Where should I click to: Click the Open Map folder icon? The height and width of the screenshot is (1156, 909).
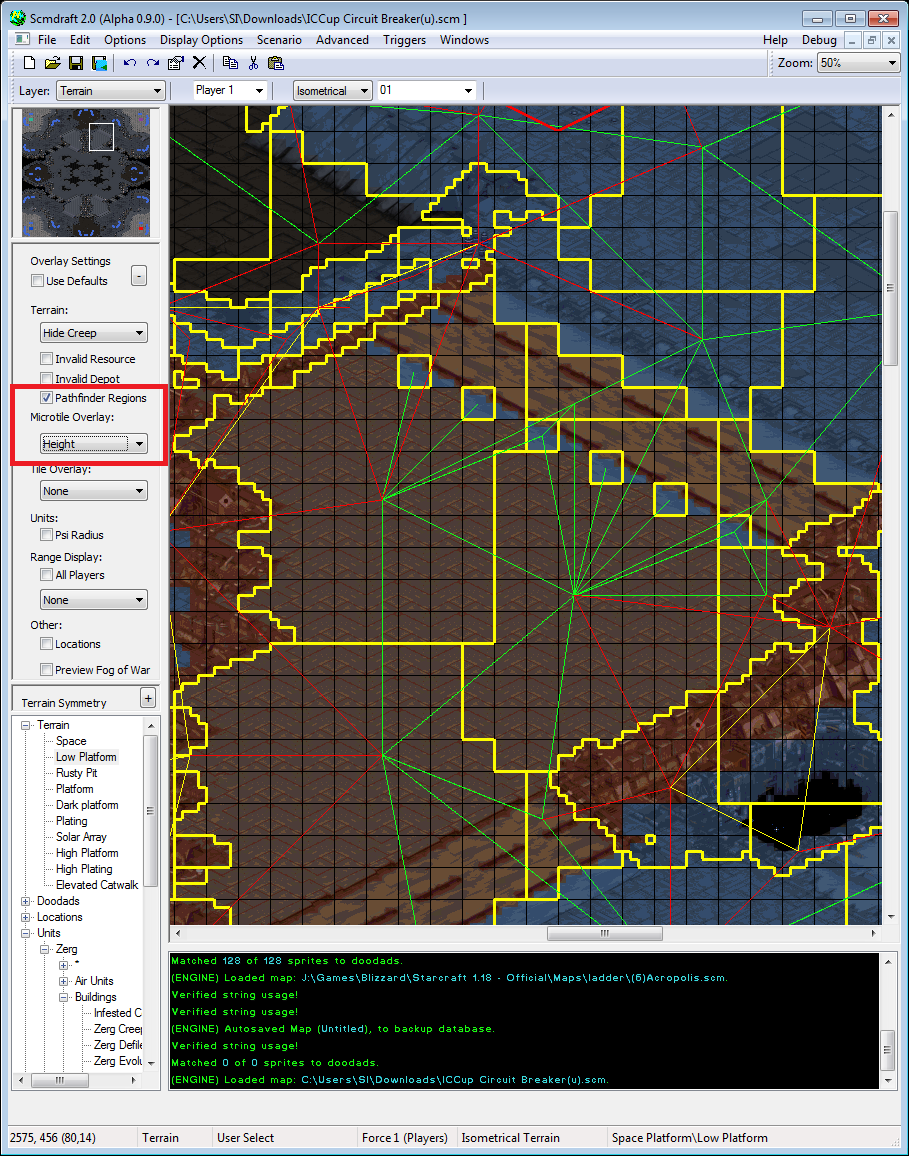click(x=53, y=63)
